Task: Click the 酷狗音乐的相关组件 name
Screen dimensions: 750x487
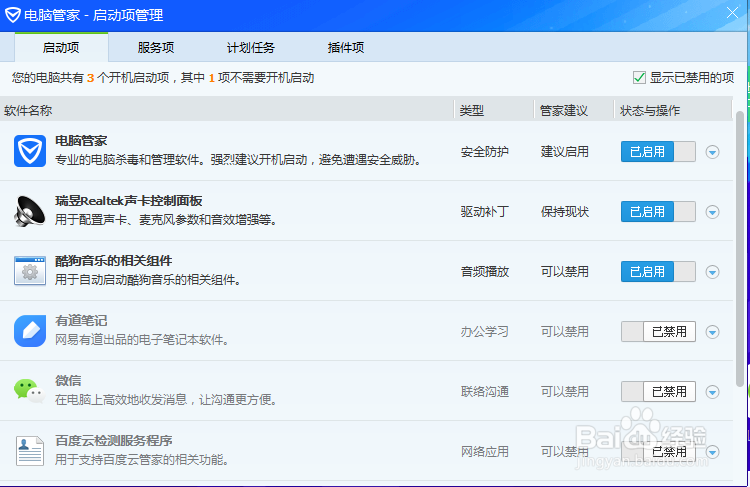Action: click(x=113, y=261)
